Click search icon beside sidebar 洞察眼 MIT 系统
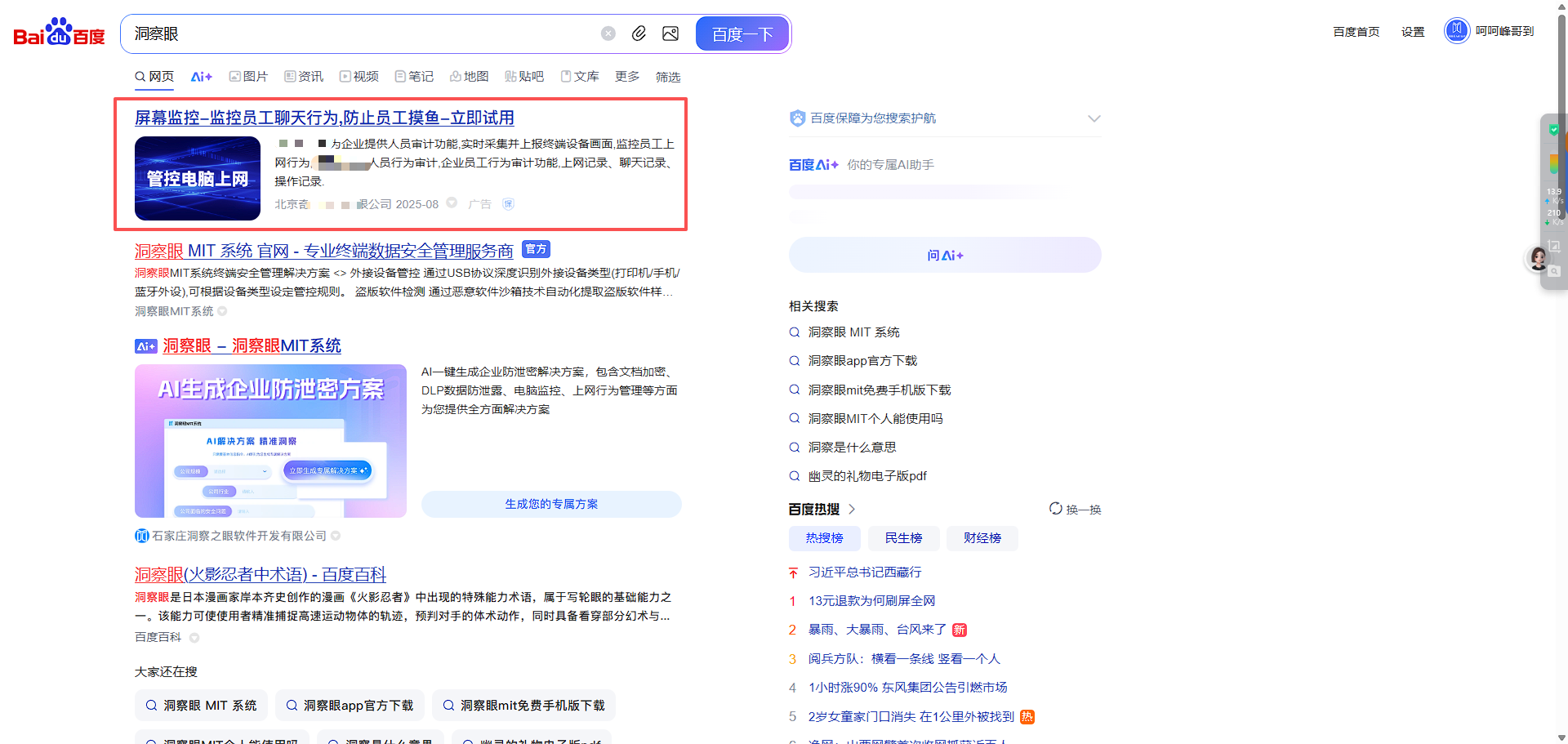 tap(794, 332)
